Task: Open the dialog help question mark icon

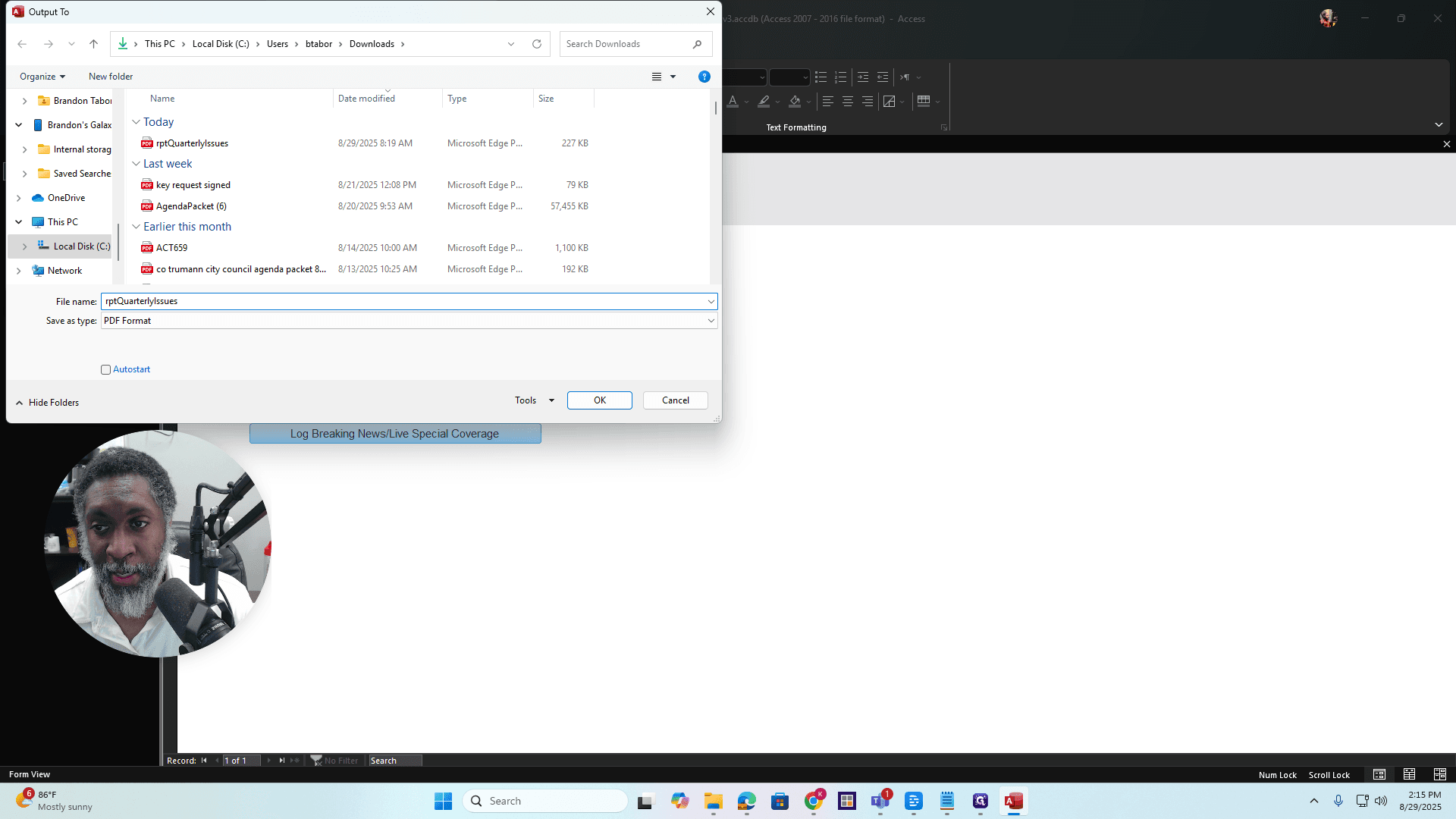Action: pos(704,77)
